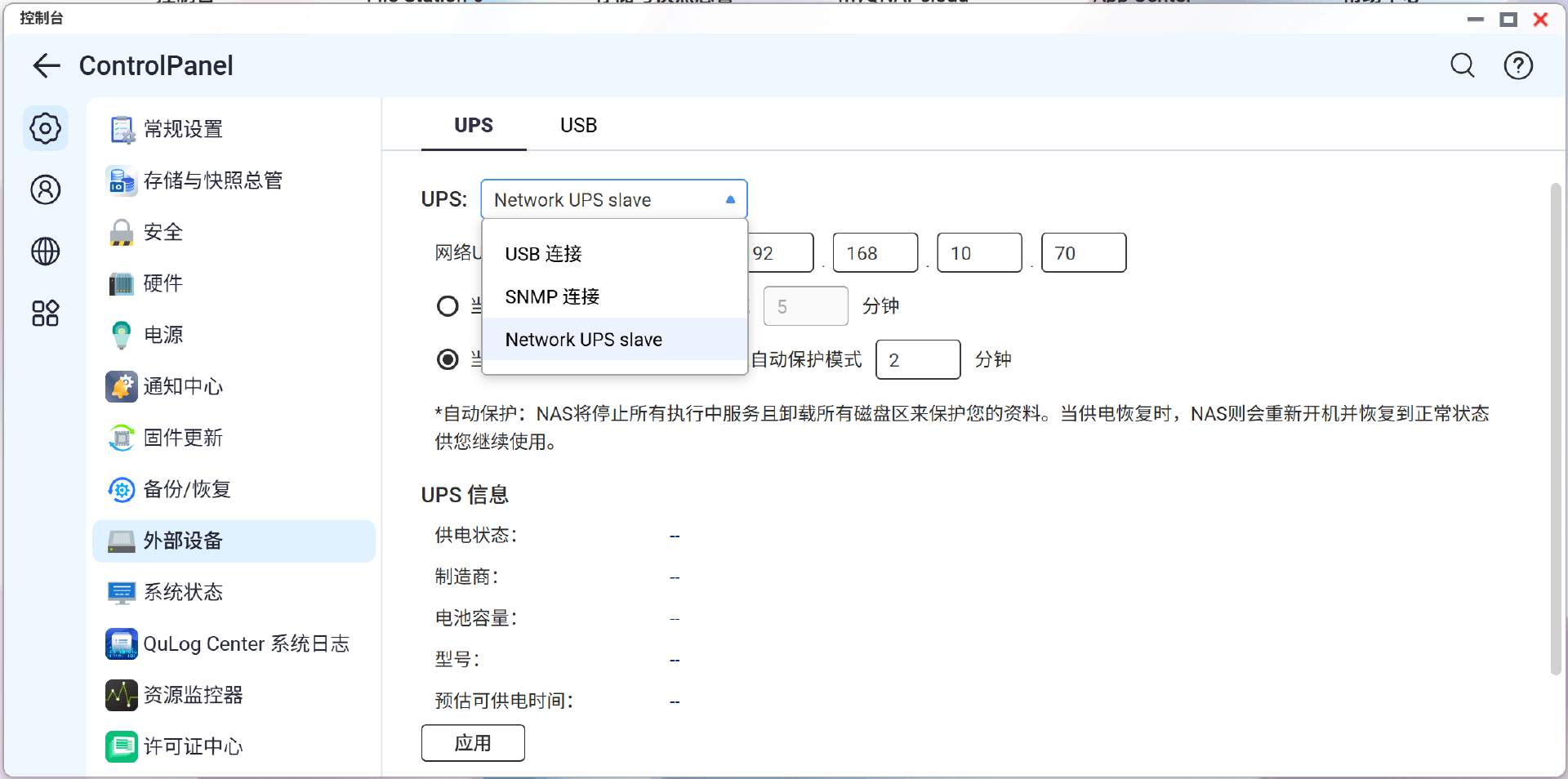Choose Network UPS slave from the dropdown list
Image resolution: width=1568 pixels, height=779 pixels.
pyautogui.click(x=615, y=339)
